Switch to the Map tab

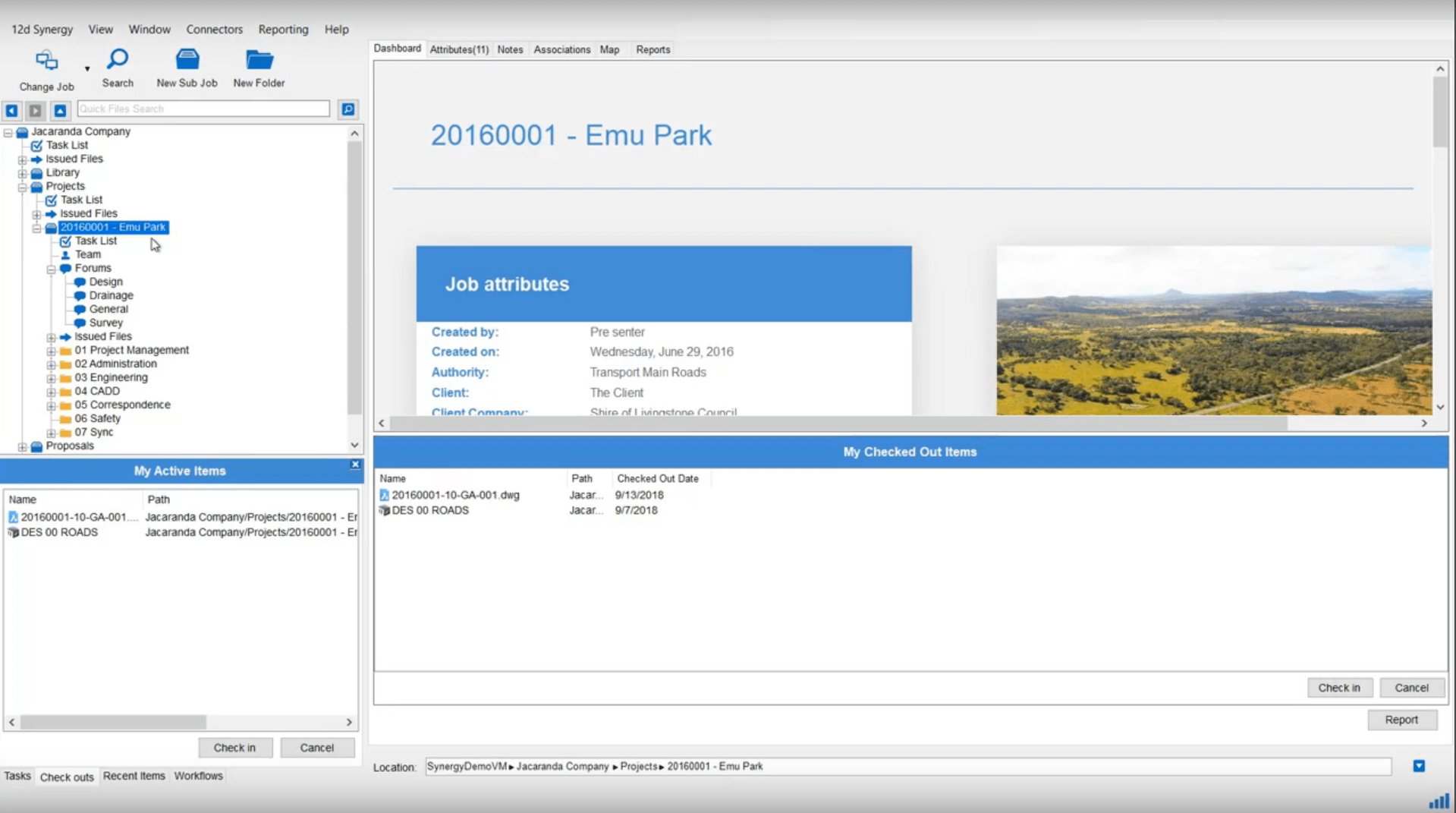pyautogui.click(x=609, y=49)
